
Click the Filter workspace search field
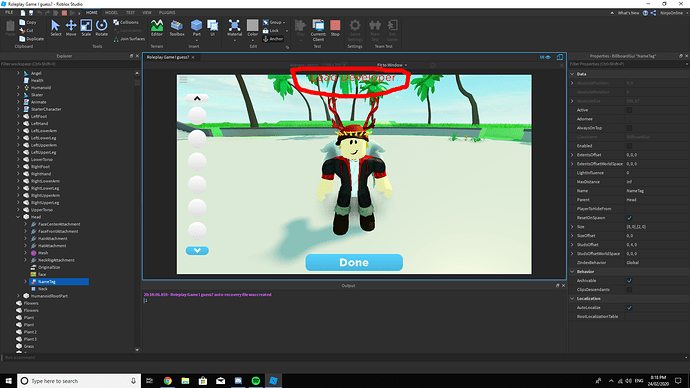coord(70,64)
